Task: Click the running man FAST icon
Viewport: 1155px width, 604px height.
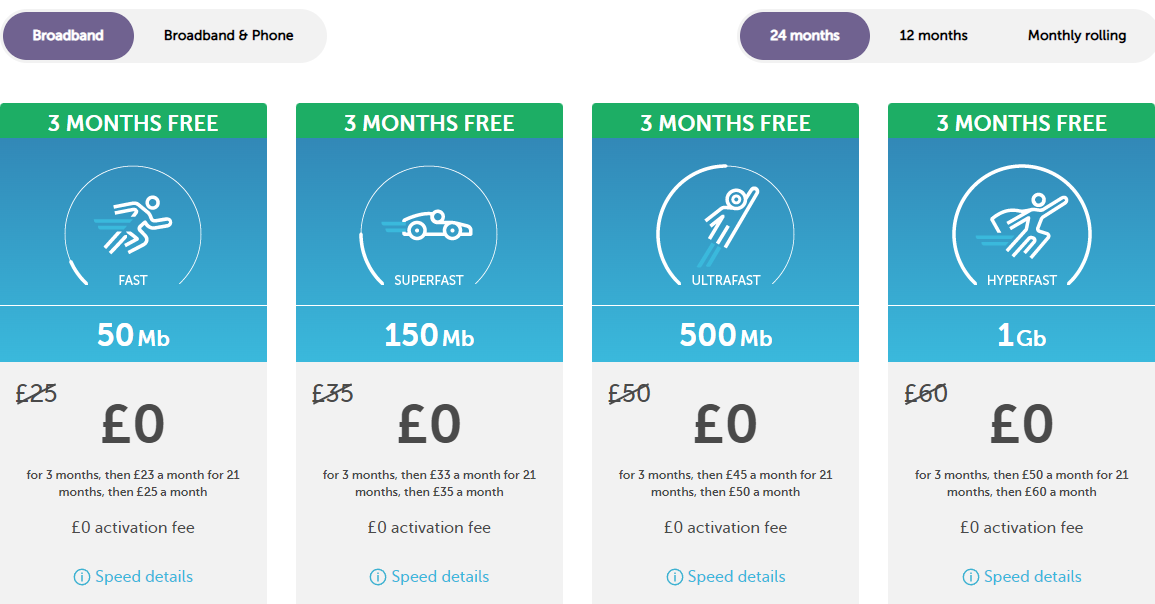Action: click(133, 225)
